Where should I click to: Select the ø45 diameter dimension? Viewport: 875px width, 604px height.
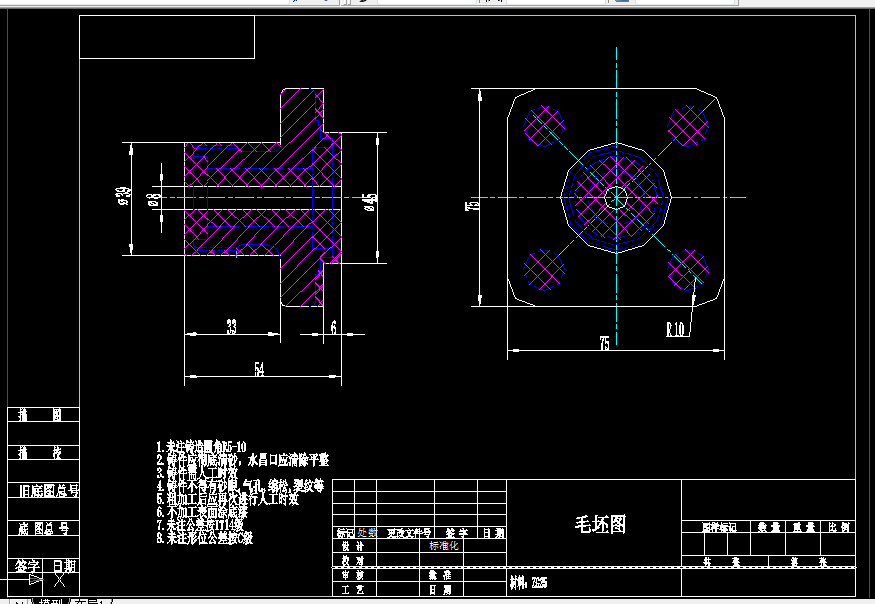tap(370, 202)
